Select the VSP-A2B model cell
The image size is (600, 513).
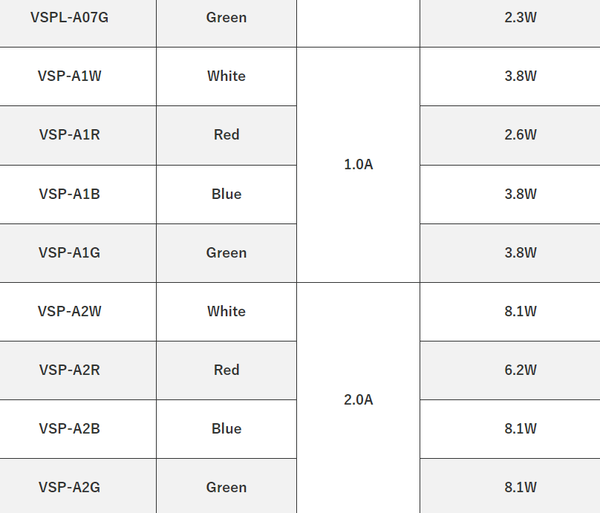point(69,429)
